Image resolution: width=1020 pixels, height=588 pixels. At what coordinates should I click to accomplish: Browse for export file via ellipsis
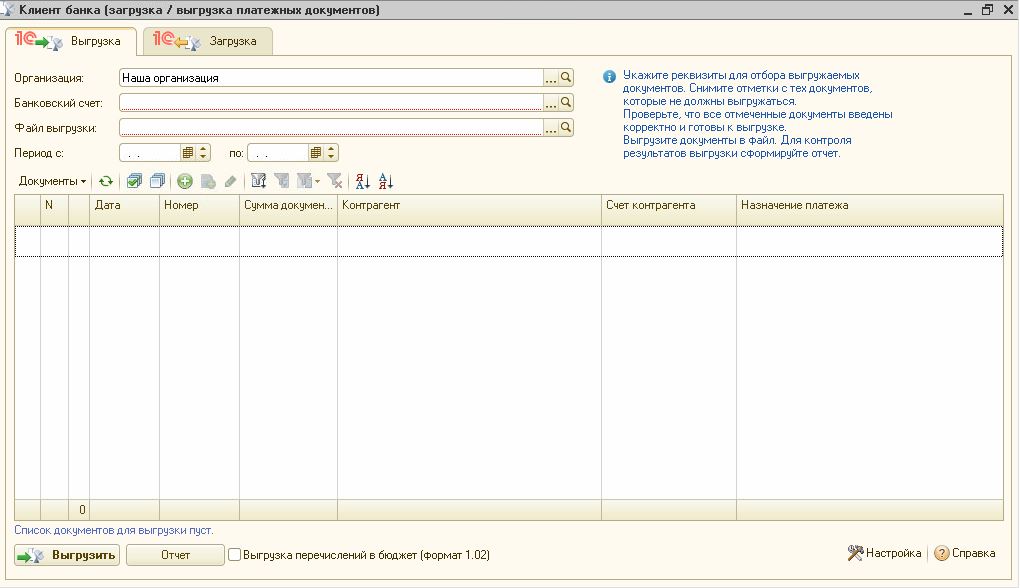(x=551, y=127)
